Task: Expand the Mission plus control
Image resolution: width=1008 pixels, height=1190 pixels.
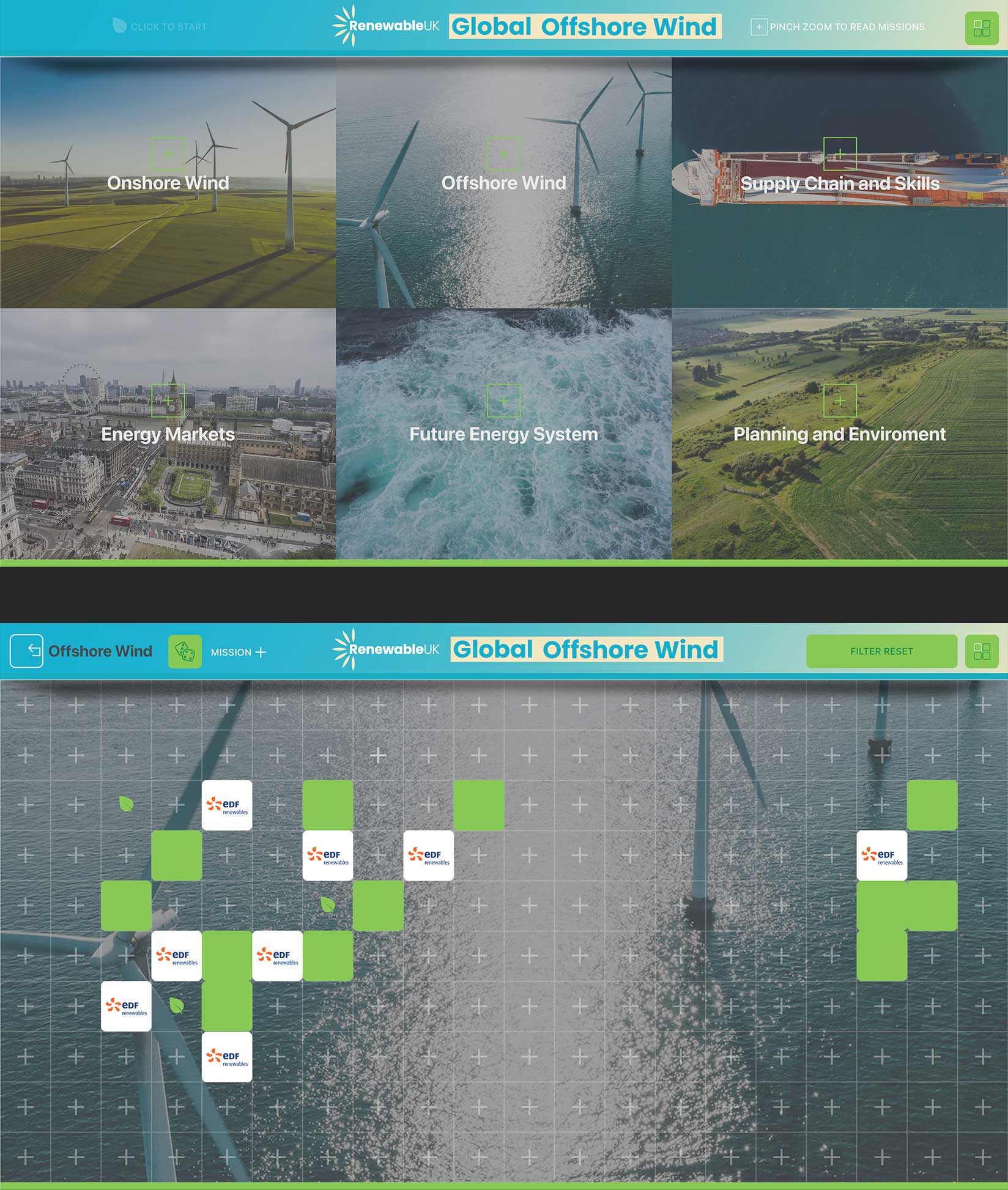Action: pos(261,652)
